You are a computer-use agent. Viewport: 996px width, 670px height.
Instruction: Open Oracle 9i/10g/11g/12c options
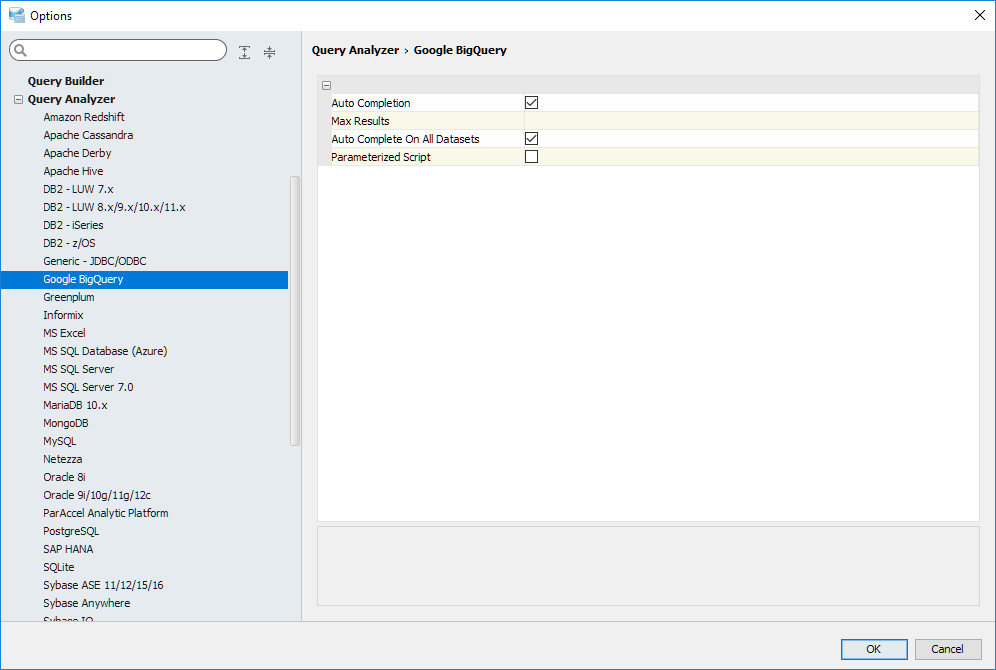[97, 495]
